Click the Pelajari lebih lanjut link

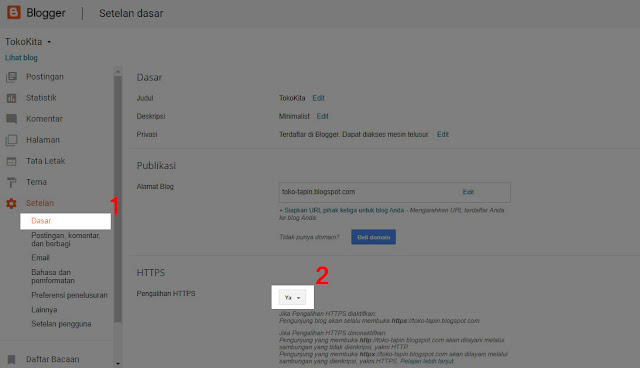[427, 361]
